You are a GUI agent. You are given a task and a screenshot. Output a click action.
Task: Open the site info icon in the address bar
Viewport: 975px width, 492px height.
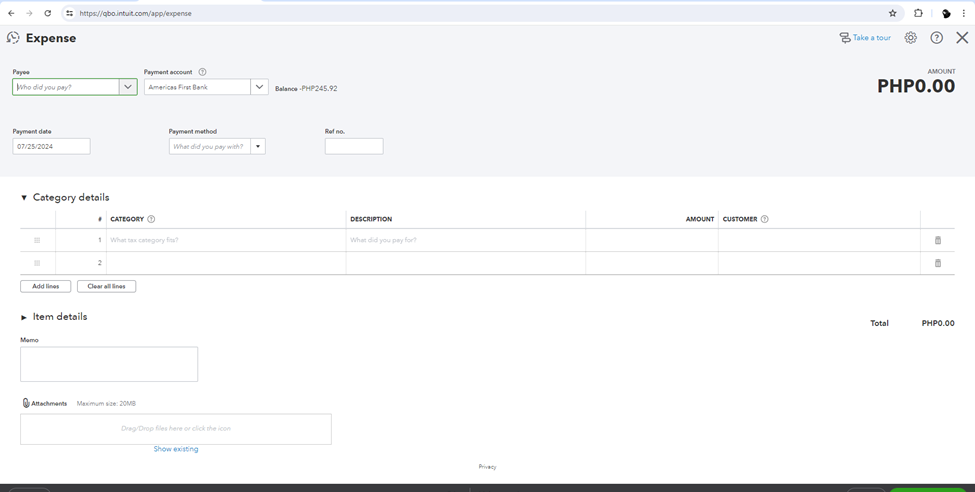(70, 13)
